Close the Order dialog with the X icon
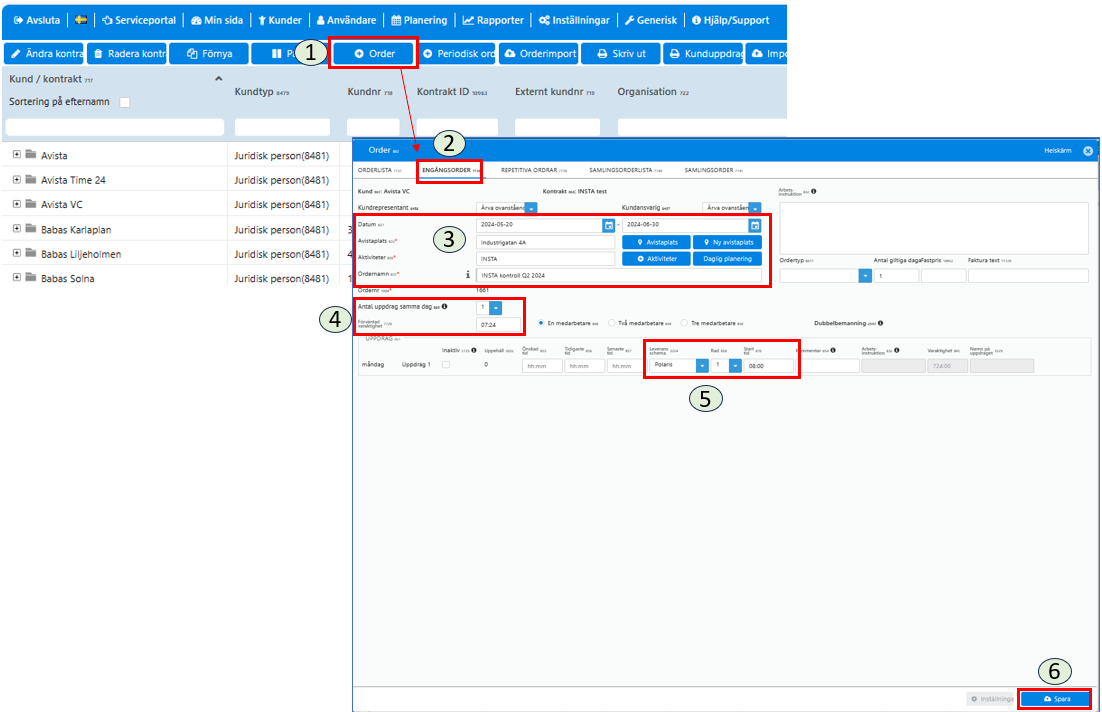The width and height of the screenshot is (1102, 712). click(x=1087, y=150)
